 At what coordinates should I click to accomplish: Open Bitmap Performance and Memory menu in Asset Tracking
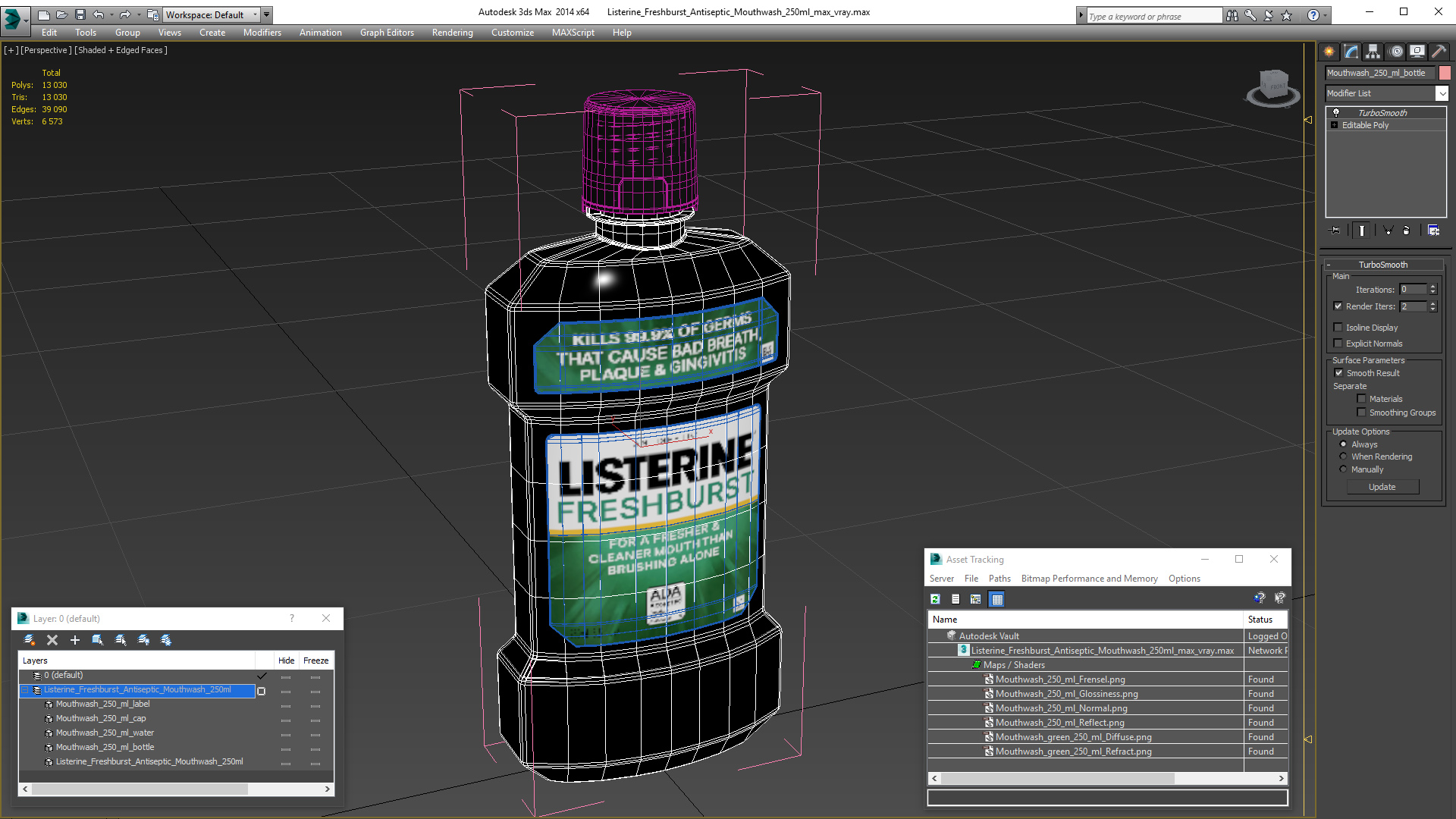(1089, 579)
